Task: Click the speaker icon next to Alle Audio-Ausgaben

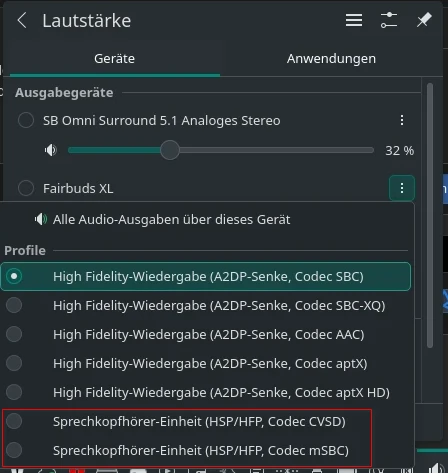Action: coord(41,219)
